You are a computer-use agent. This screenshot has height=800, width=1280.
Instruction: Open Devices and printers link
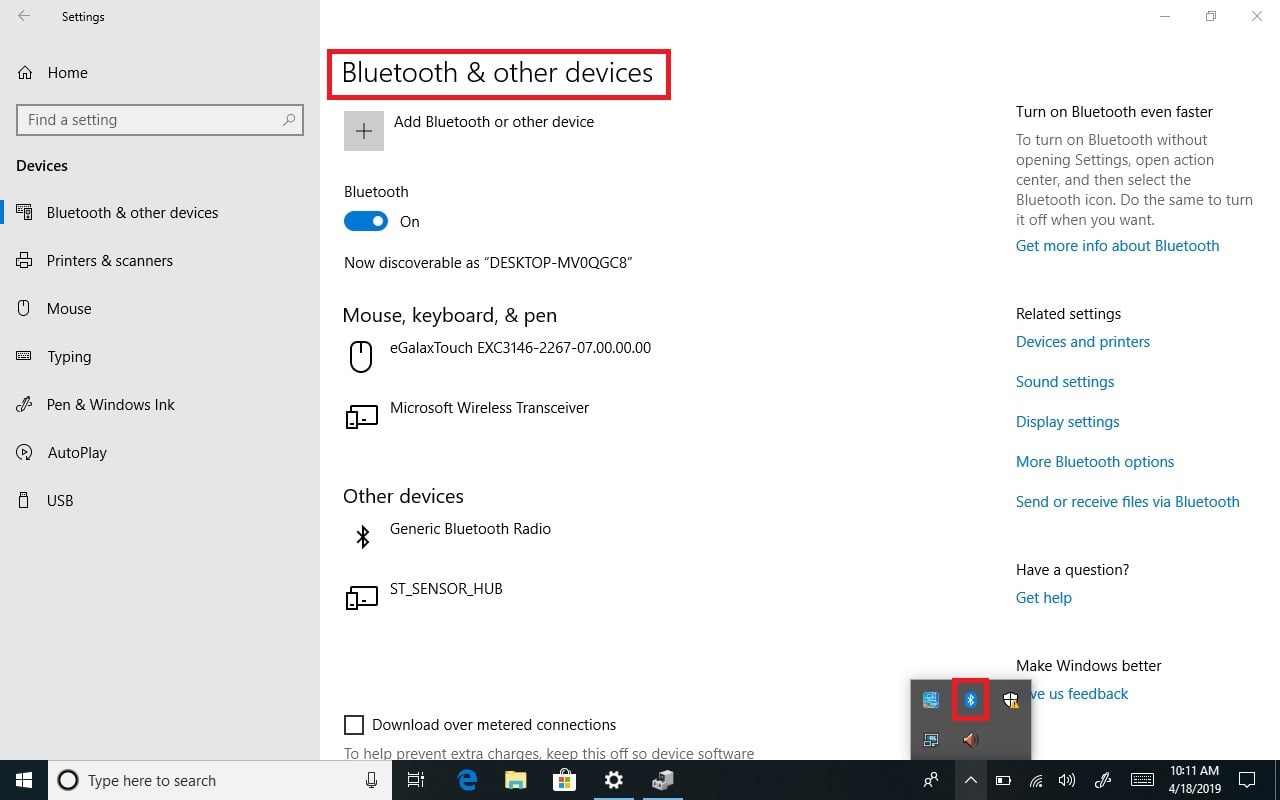(x=1083, y=342)
